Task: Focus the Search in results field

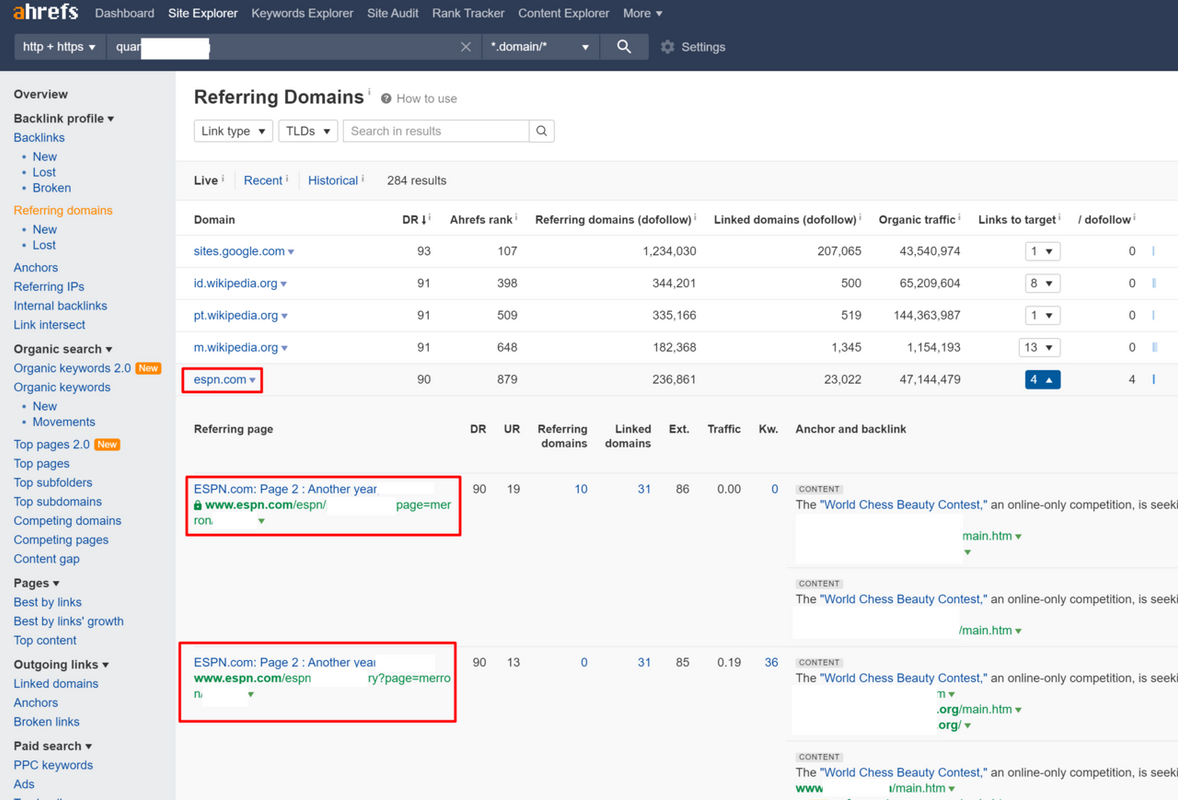Action: coord(436,131)
